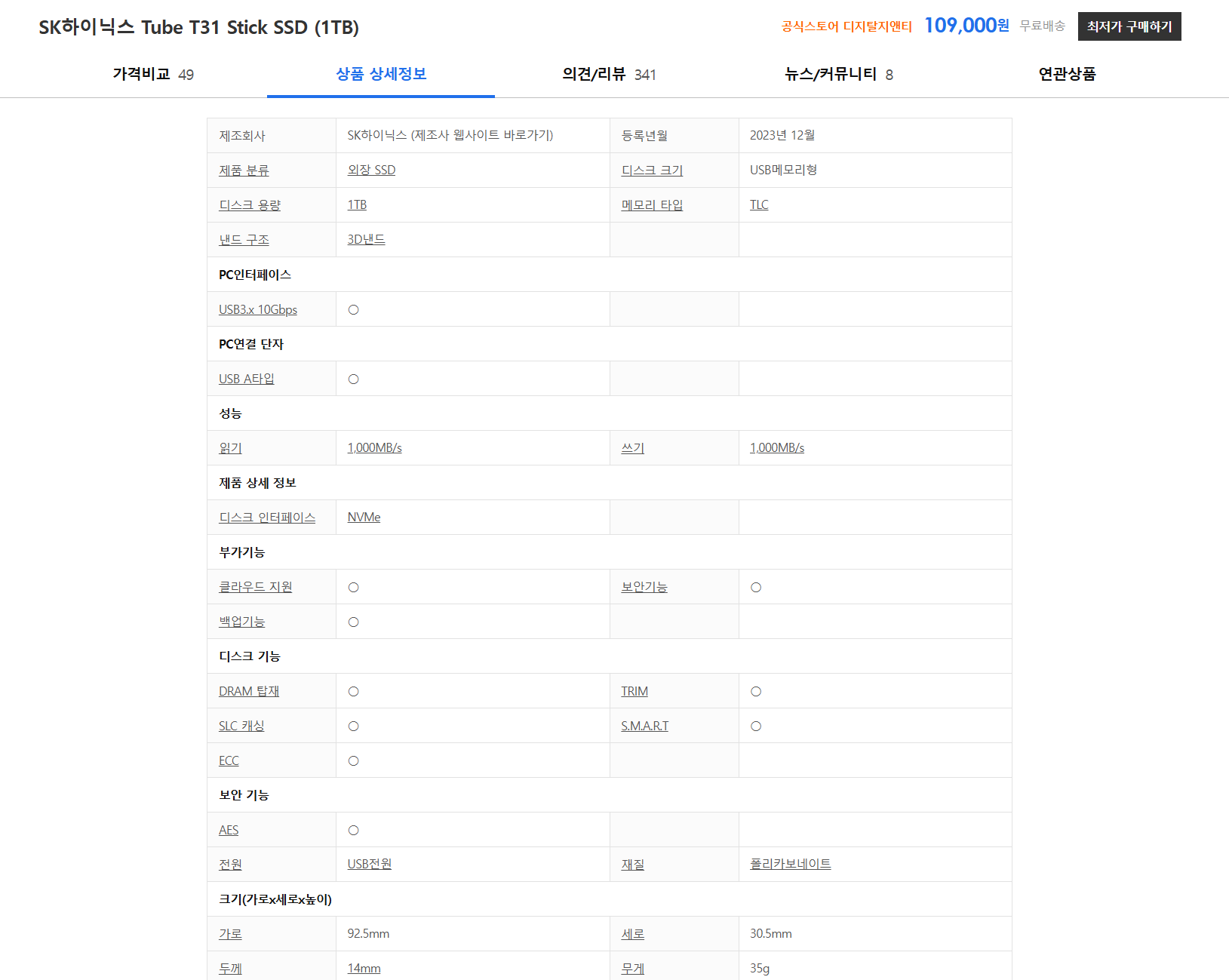Click the PC인터페이스 section heading
This screenshot has height=980, width=1229.
[255, 275]
